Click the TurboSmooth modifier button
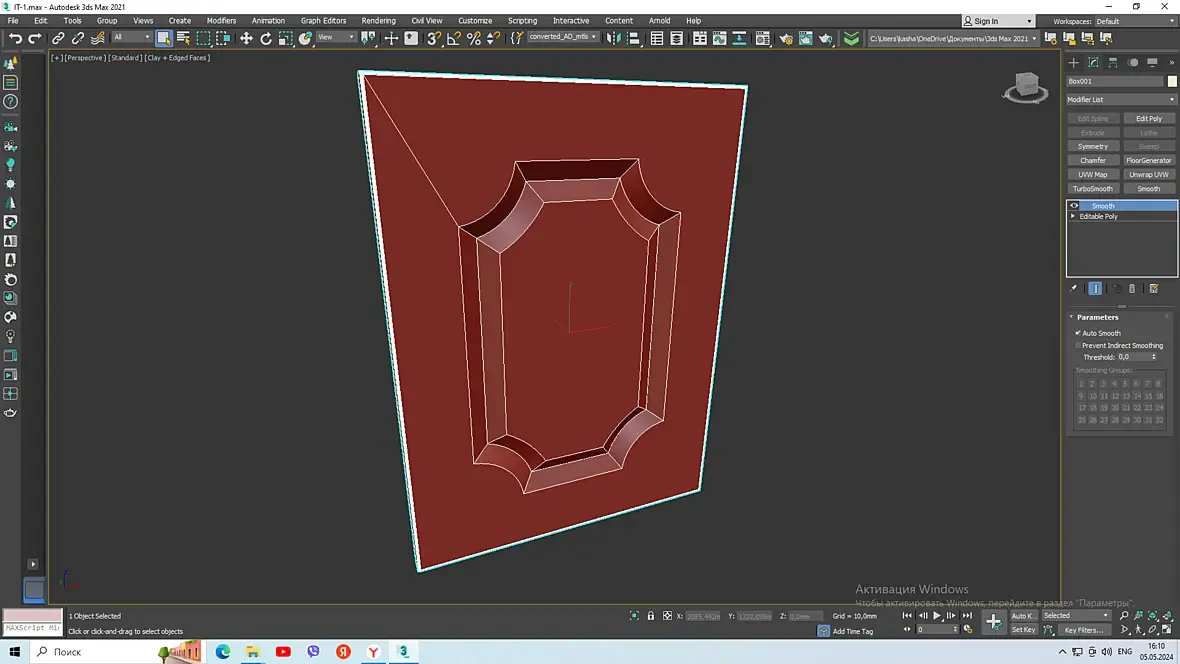Image resolution: width=1180 pixels, height=664 pixels. point(1093,188)
